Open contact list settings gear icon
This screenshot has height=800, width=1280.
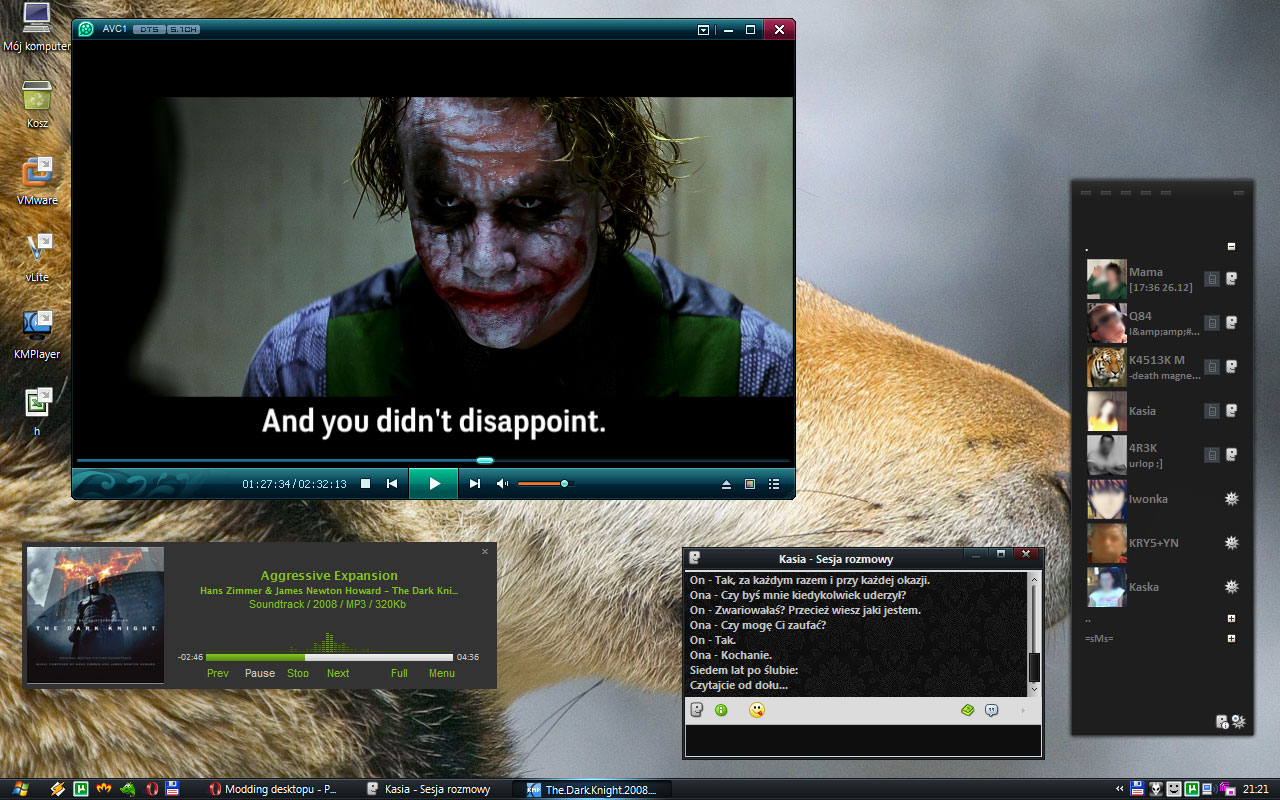click(1238, 721)
